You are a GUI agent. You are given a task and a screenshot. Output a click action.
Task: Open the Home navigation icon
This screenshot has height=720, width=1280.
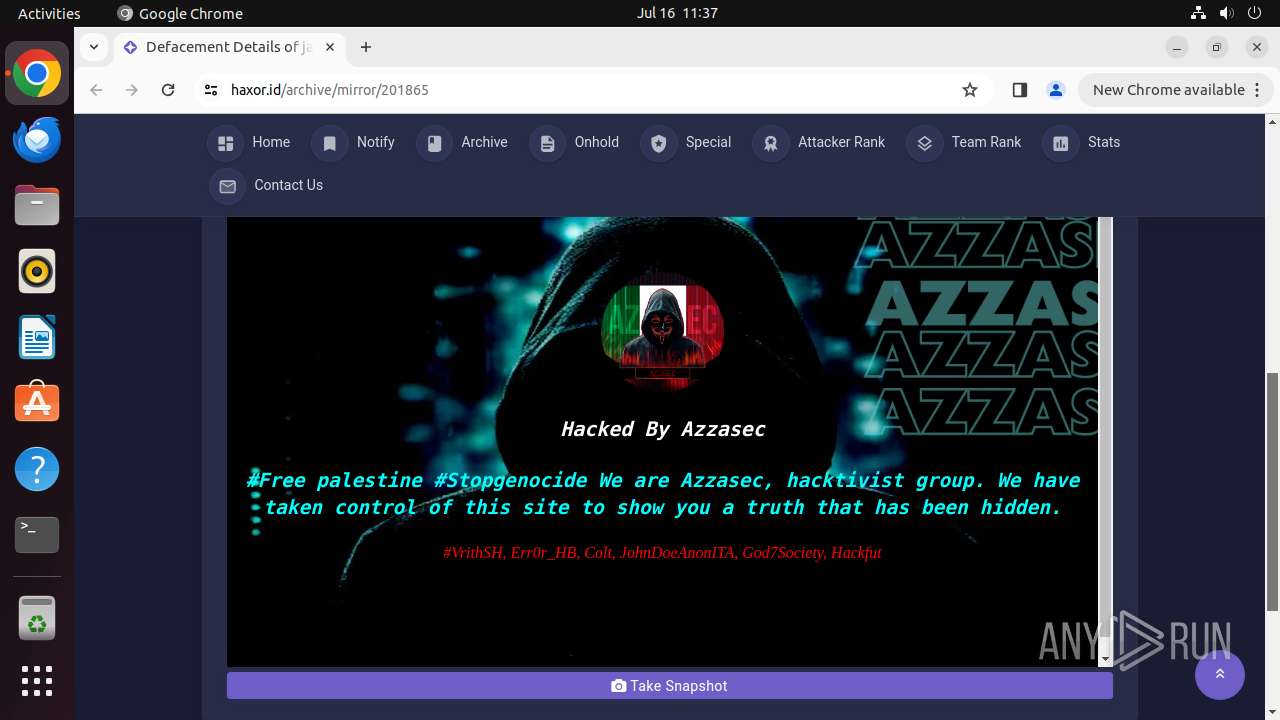[225, 143]
